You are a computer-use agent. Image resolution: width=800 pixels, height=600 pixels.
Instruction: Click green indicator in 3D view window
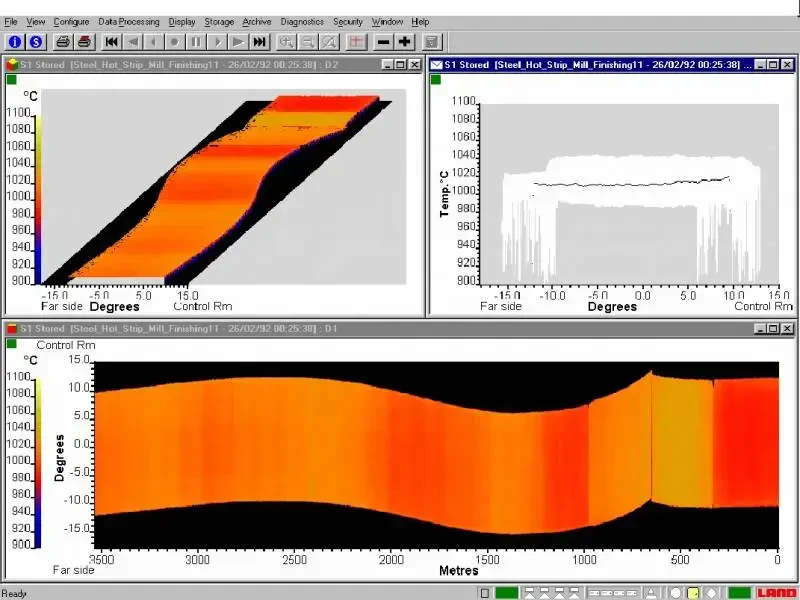pyautogui.click(x=12, y=80)
